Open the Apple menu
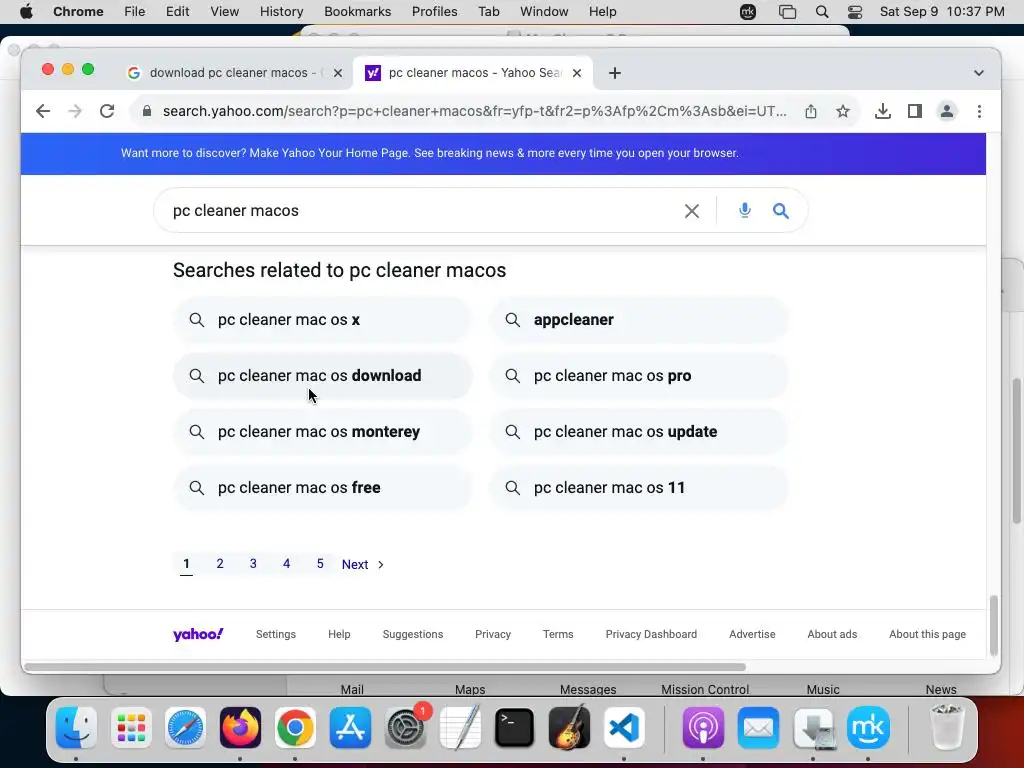Image resolution: width=1024 pixels, height=768 pixels. (26, 12)
